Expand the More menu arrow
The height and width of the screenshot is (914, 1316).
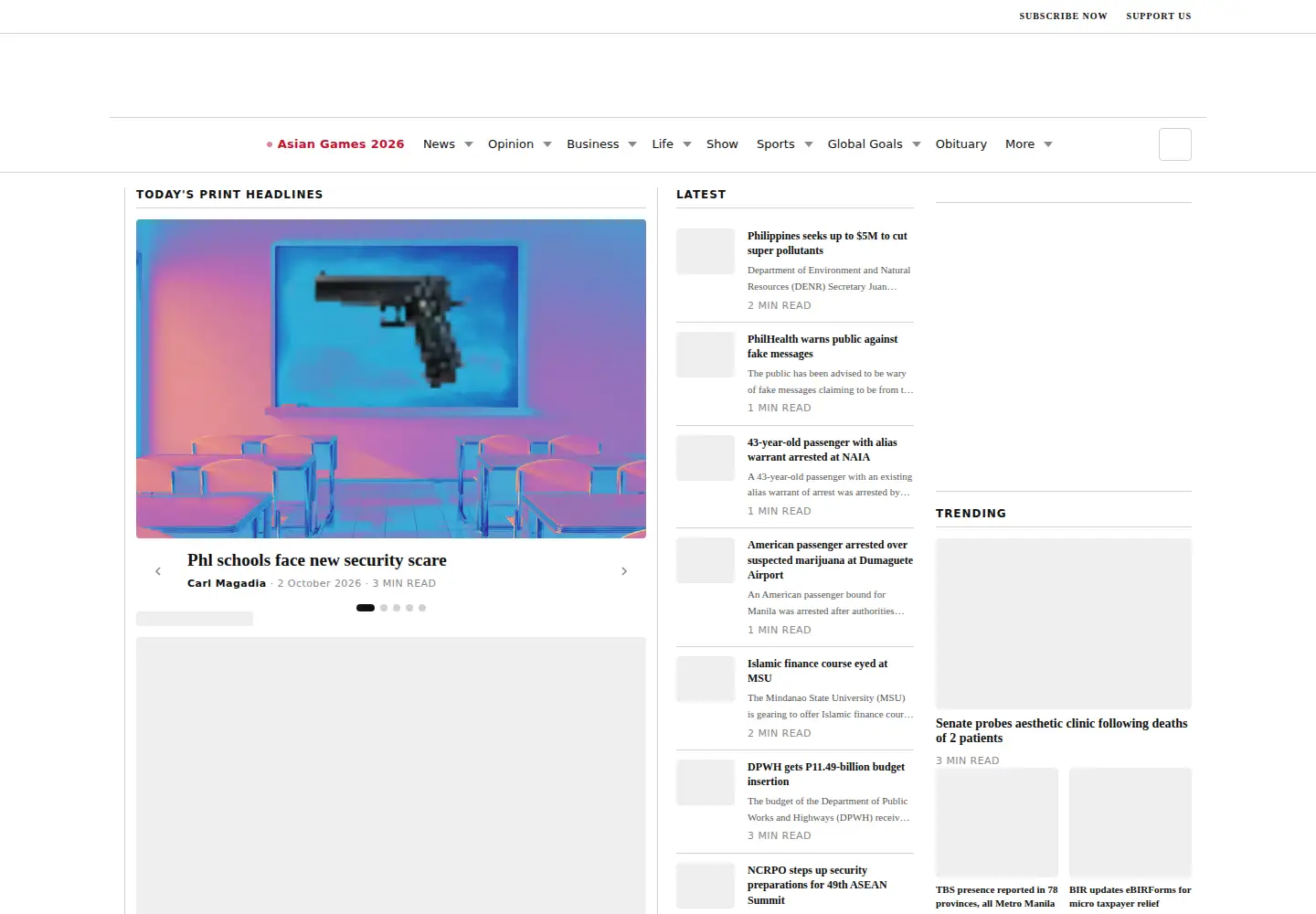pyautogui.click(x=1048, y=144)
